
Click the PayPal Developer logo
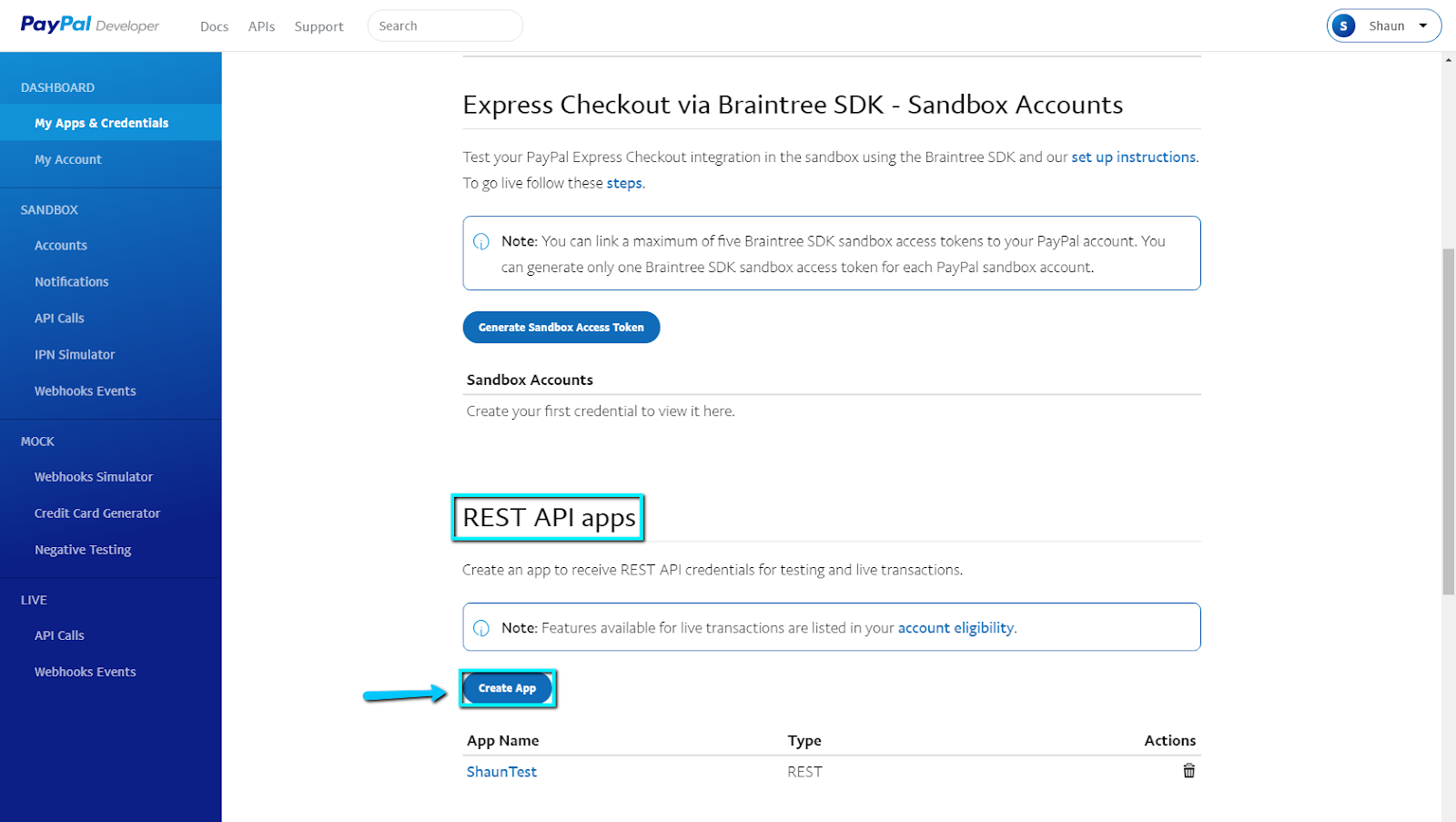point(90,25)
